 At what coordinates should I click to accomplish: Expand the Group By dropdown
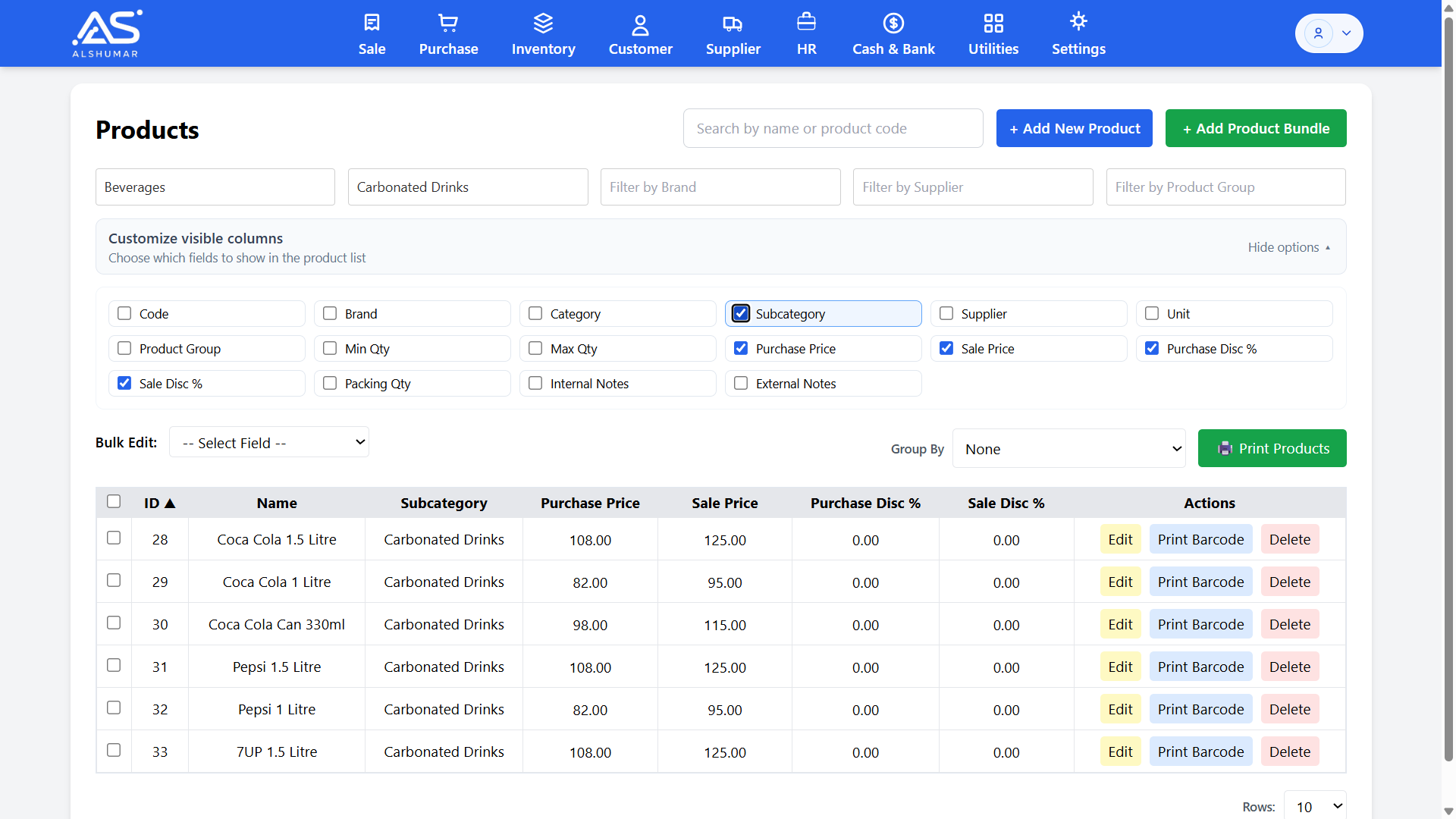tap(1068, 449)
